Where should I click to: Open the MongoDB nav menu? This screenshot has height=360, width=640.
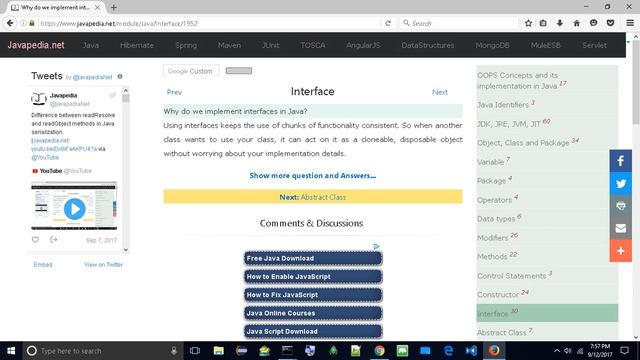(x=492, y=45)
